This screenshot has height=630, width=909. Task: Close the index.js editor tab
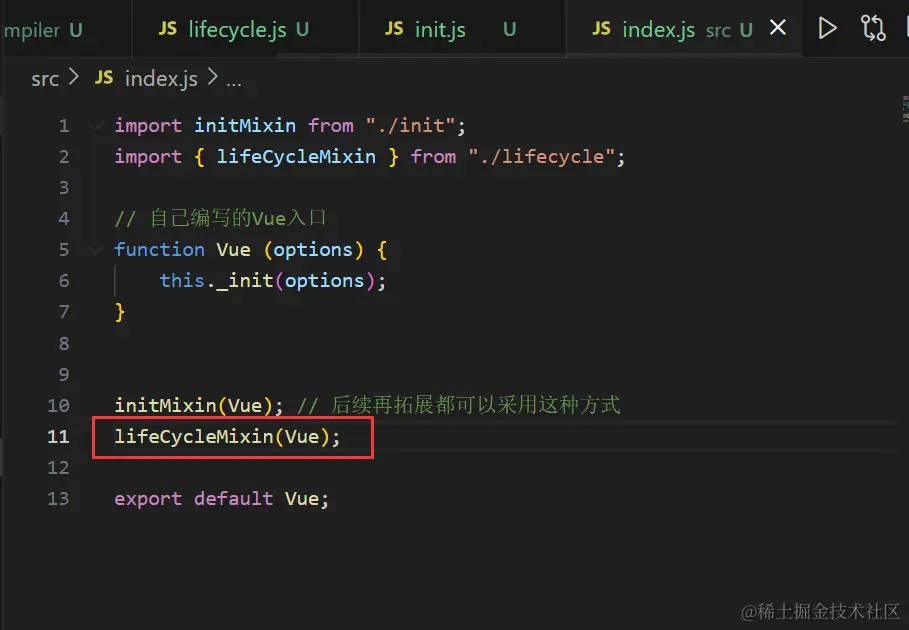click(x=777, y=27)
